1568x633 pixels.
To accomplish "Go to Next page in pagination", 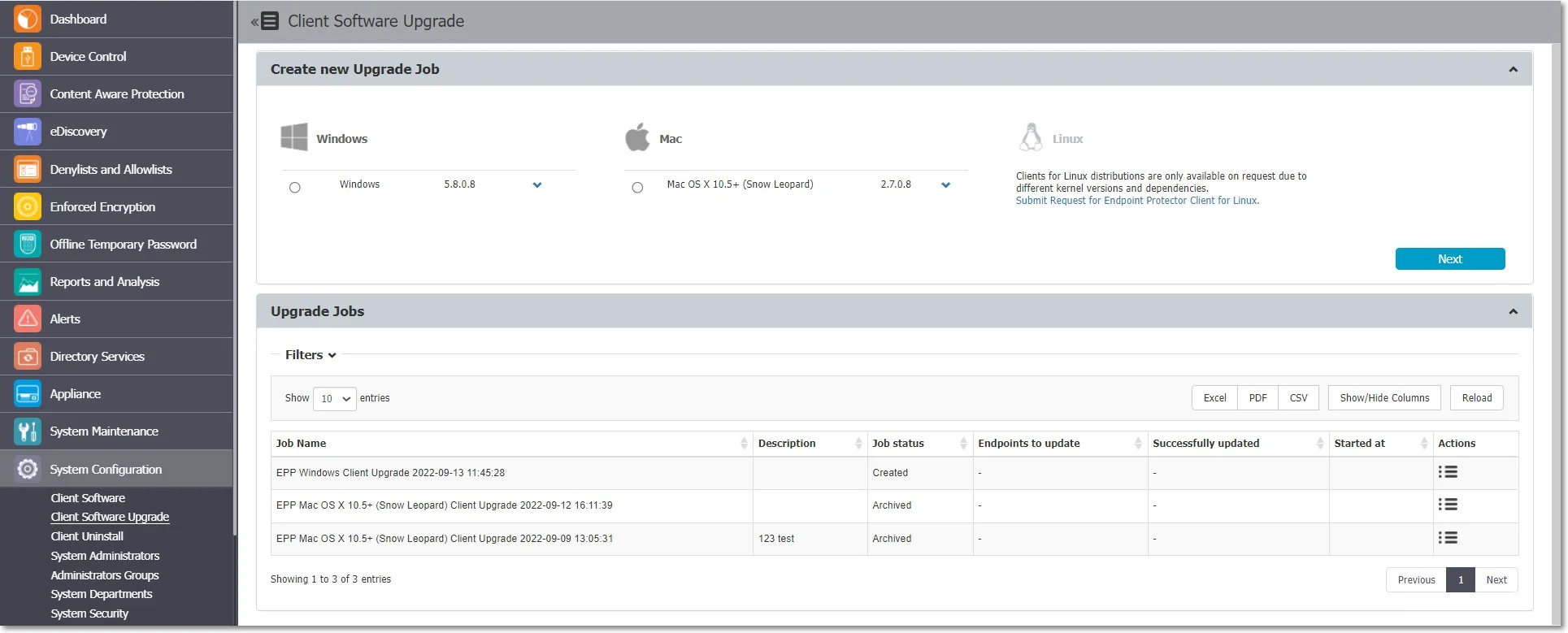I will coord(1496,580).
